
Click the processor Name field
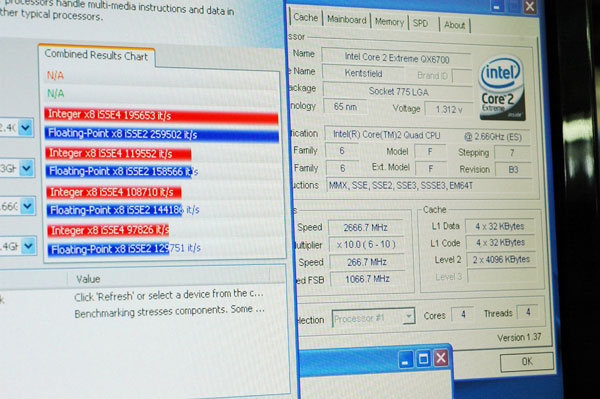click(396, 58)
